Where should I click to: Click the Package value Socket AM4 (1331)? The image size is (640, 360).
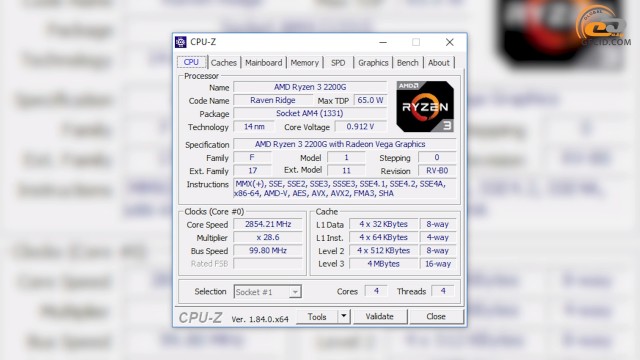point(310,113)
